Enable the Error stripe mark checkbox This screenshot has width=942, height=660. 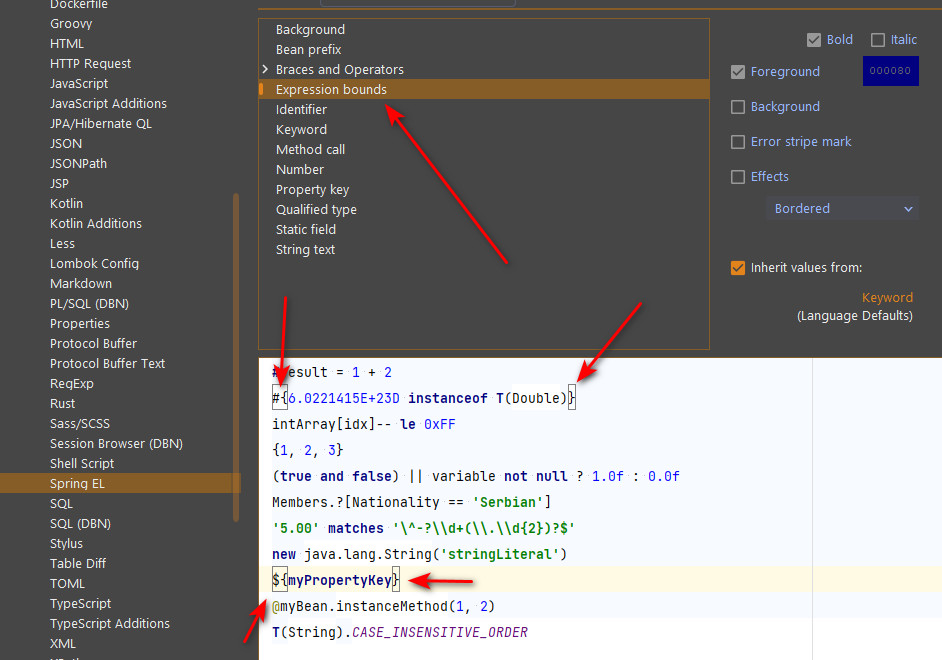click(x=738, y=141)
